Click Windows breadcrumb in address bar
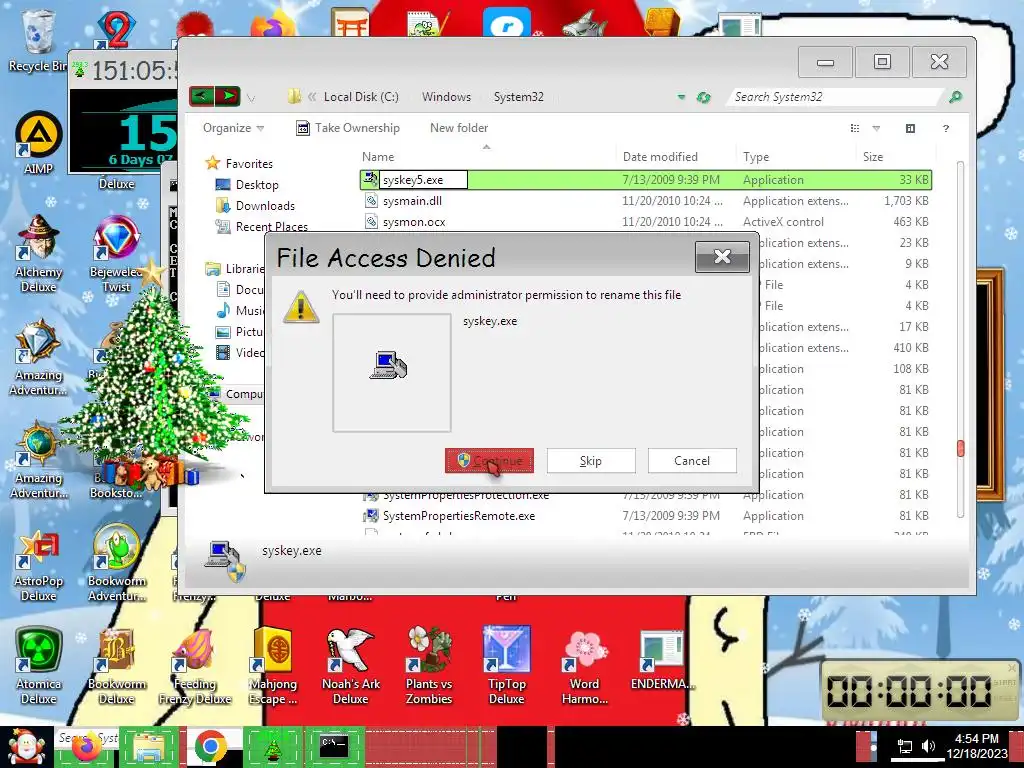Image resolution: width=1024 pixels, height=768 pixels. pyautogui.click(x=446, y=97)
